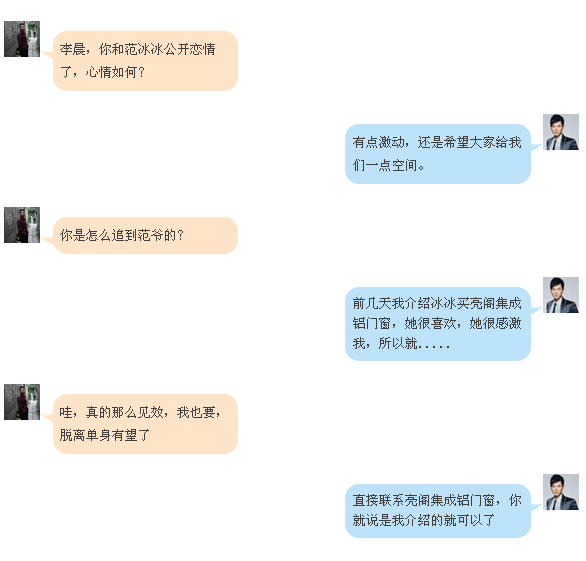Select the blue bubble starting 直接联系亮阁集成铝门窗
The height and width of the screenshot is (561, 586).
point(438,511)
